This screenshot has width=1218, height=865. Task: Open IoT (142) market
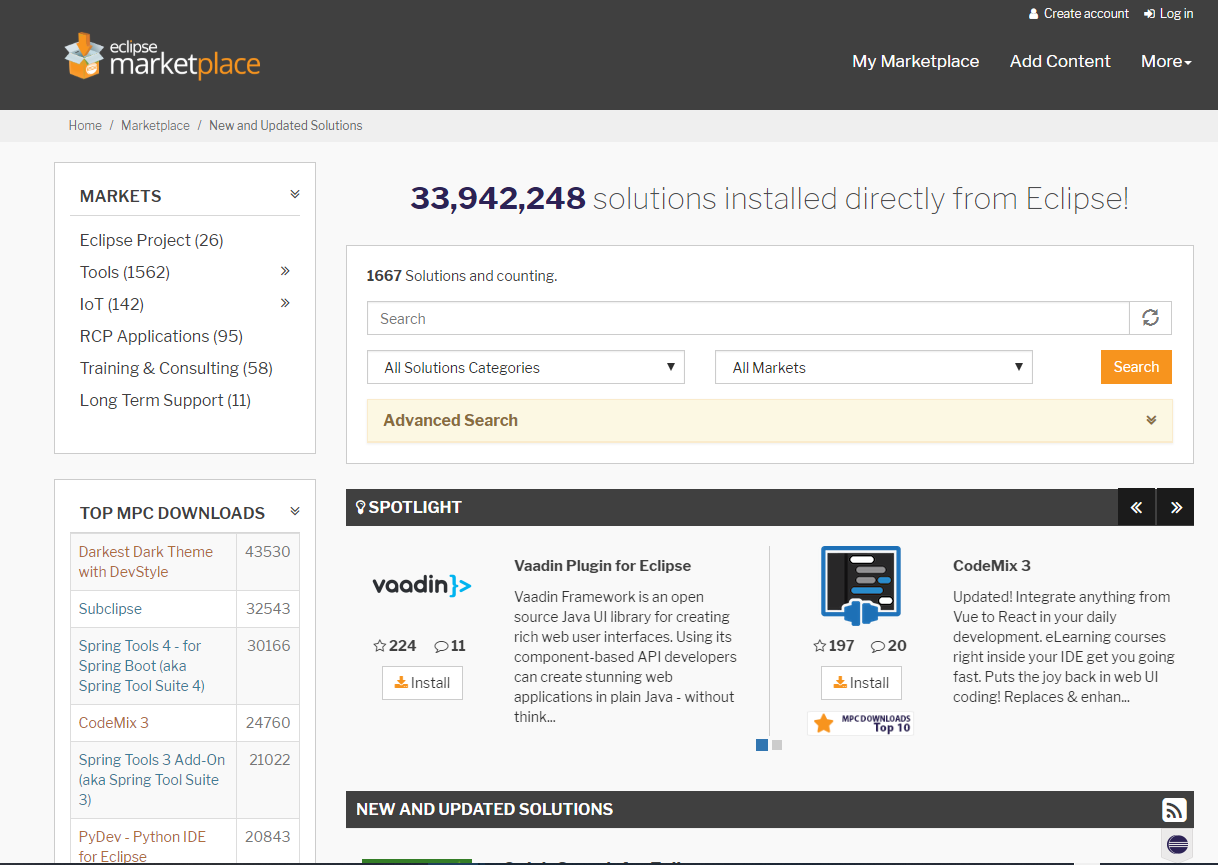pyautogui.click(x=112, y=304)
